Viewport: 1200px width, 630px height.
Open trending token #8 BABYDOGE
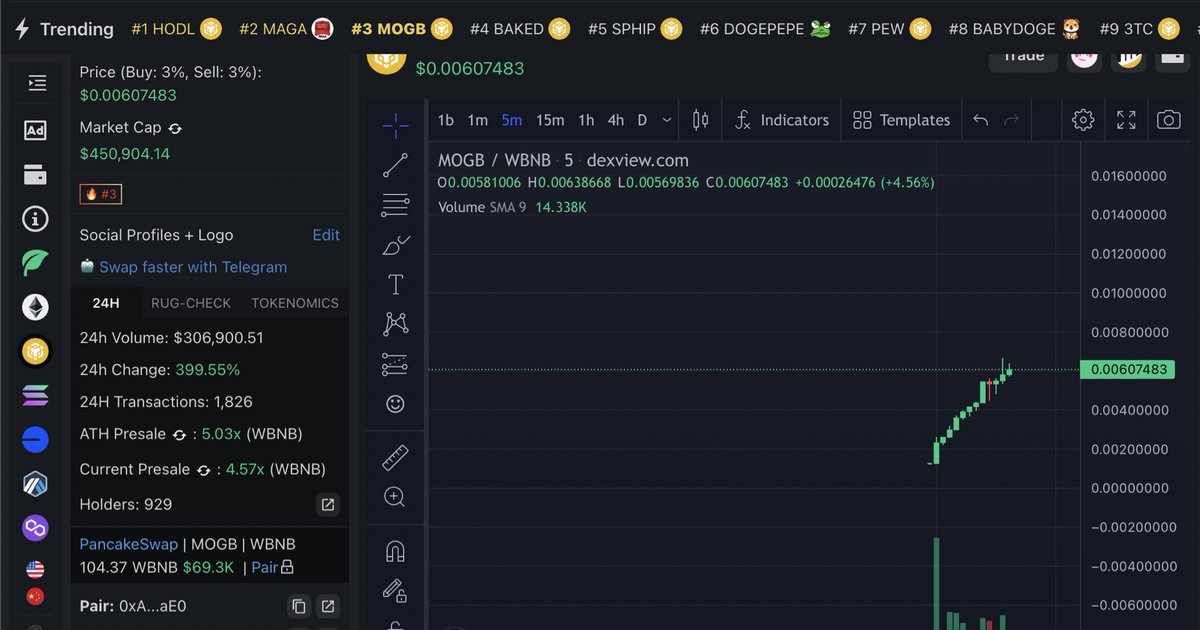point(1014,29)
